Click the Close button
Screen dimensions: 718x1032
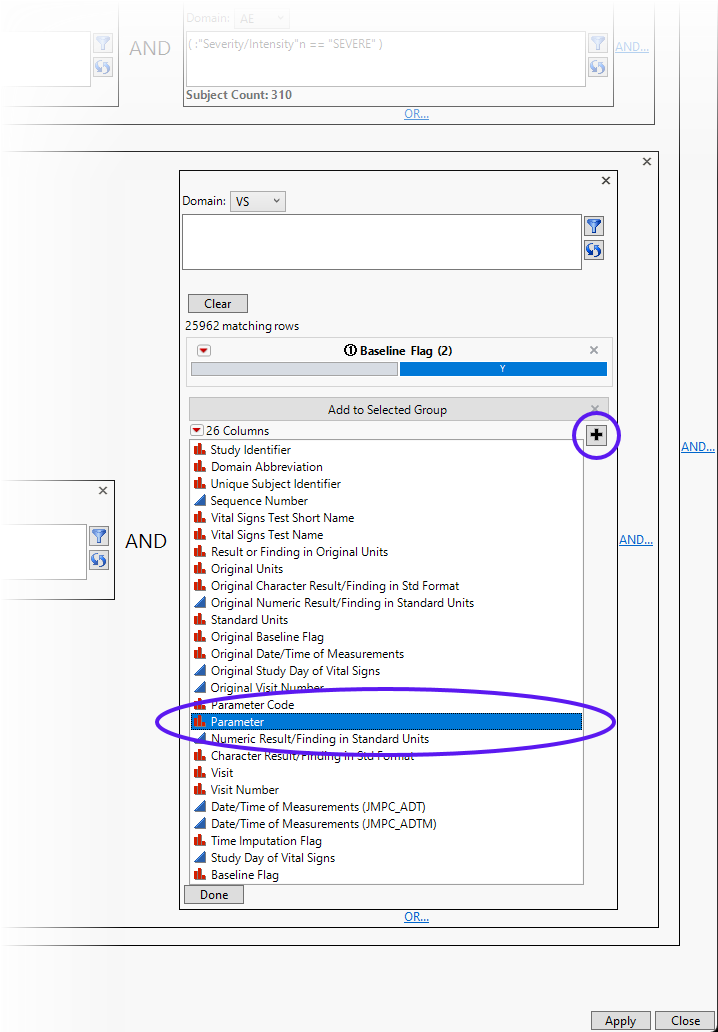(x=685, y=1021)
